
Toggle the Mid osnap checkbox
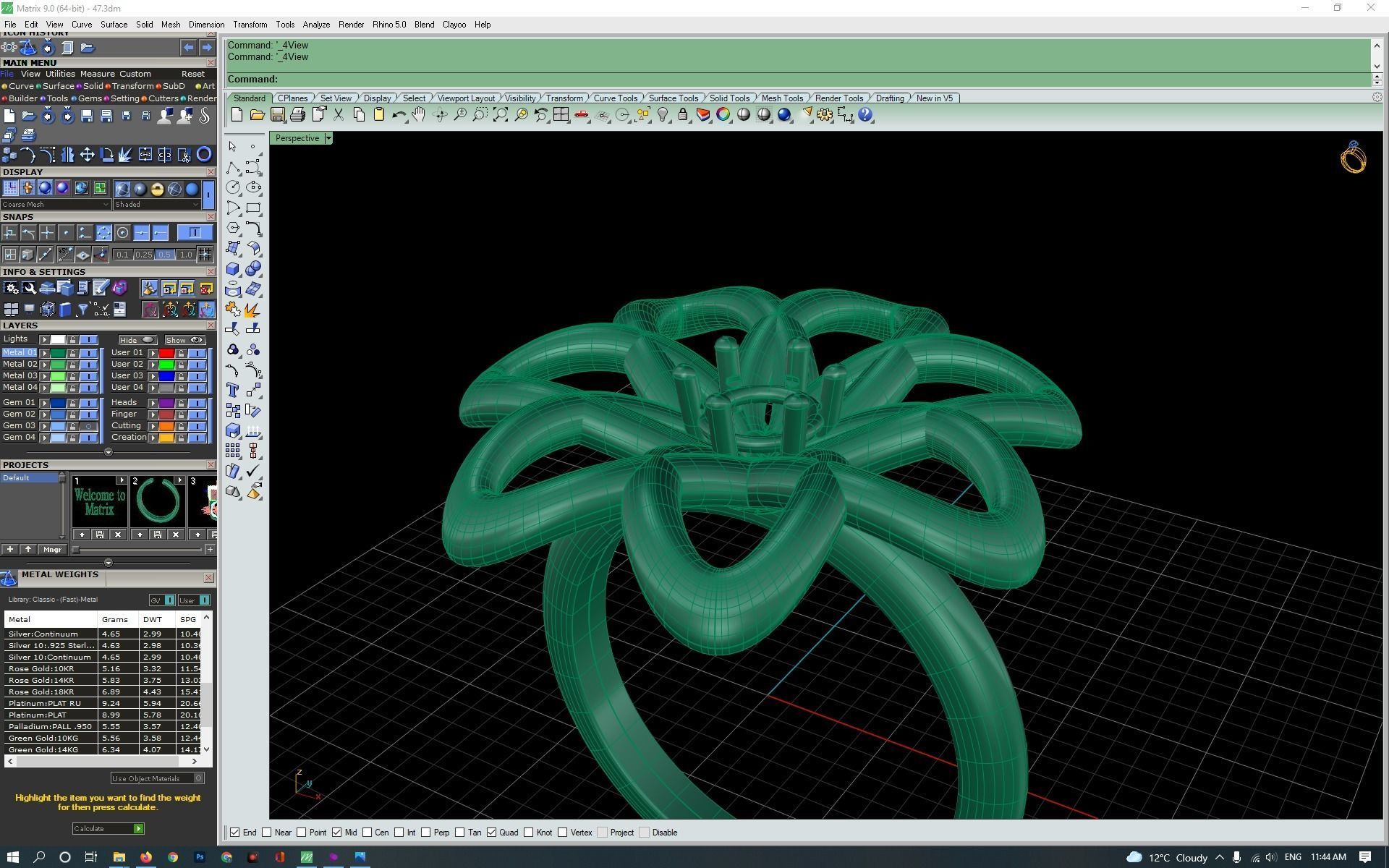(337, 833)
